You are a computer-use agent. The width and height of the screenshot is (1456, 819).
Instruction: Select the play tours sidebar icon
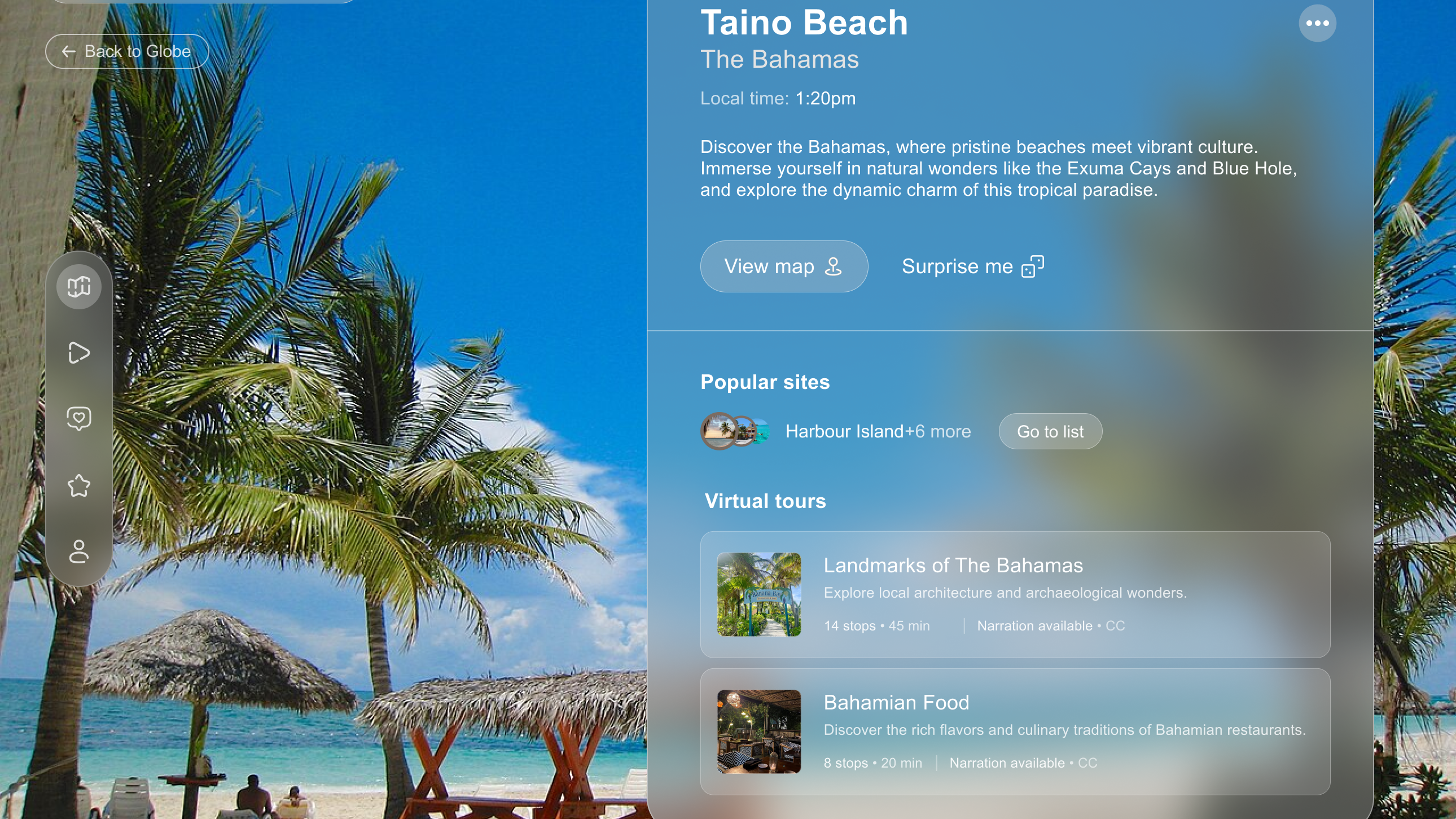pyautogui.click(x=78, y=353)
